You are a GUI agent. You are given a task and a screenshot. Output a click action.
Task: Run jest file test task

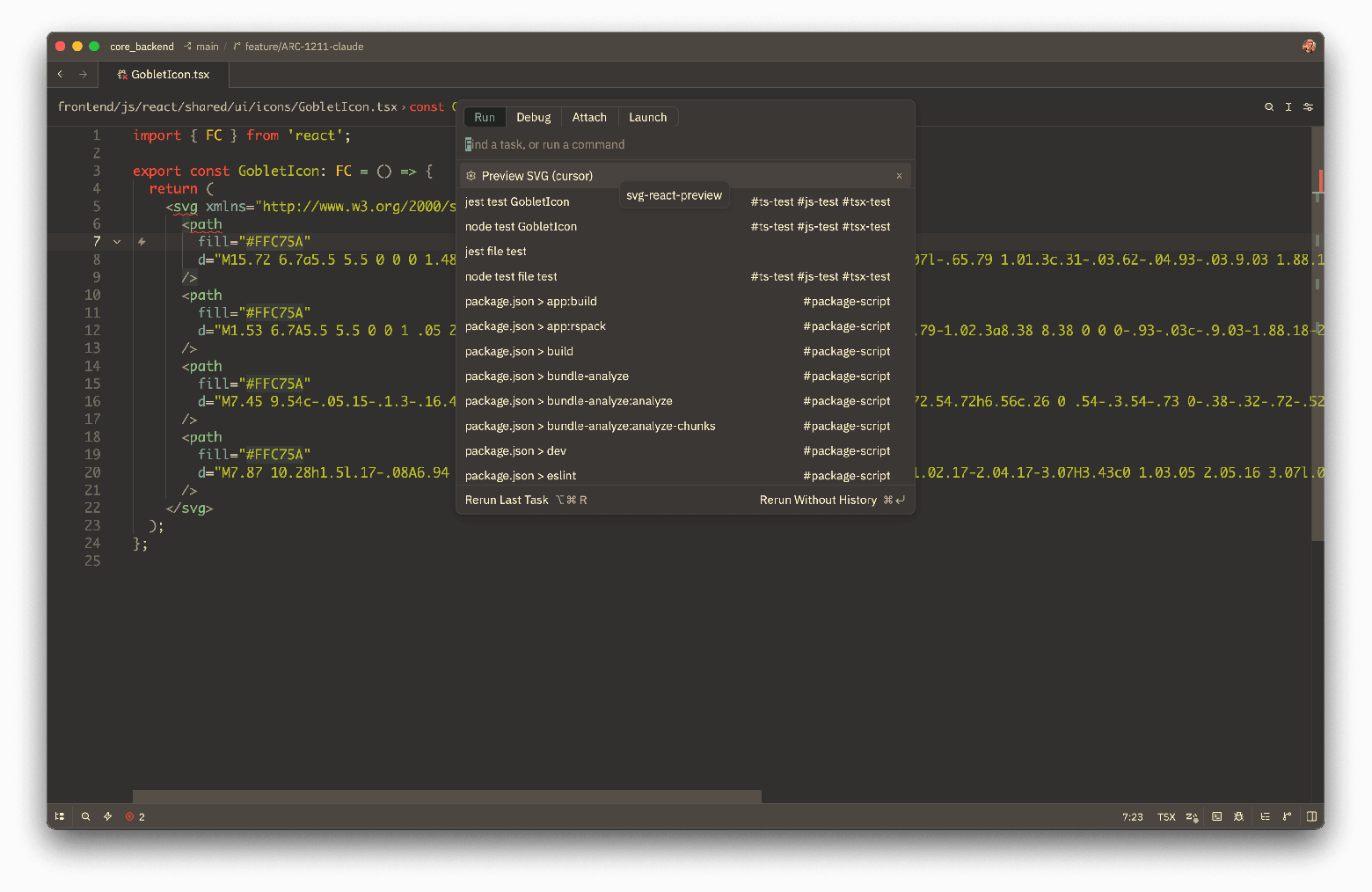[685, 252]
